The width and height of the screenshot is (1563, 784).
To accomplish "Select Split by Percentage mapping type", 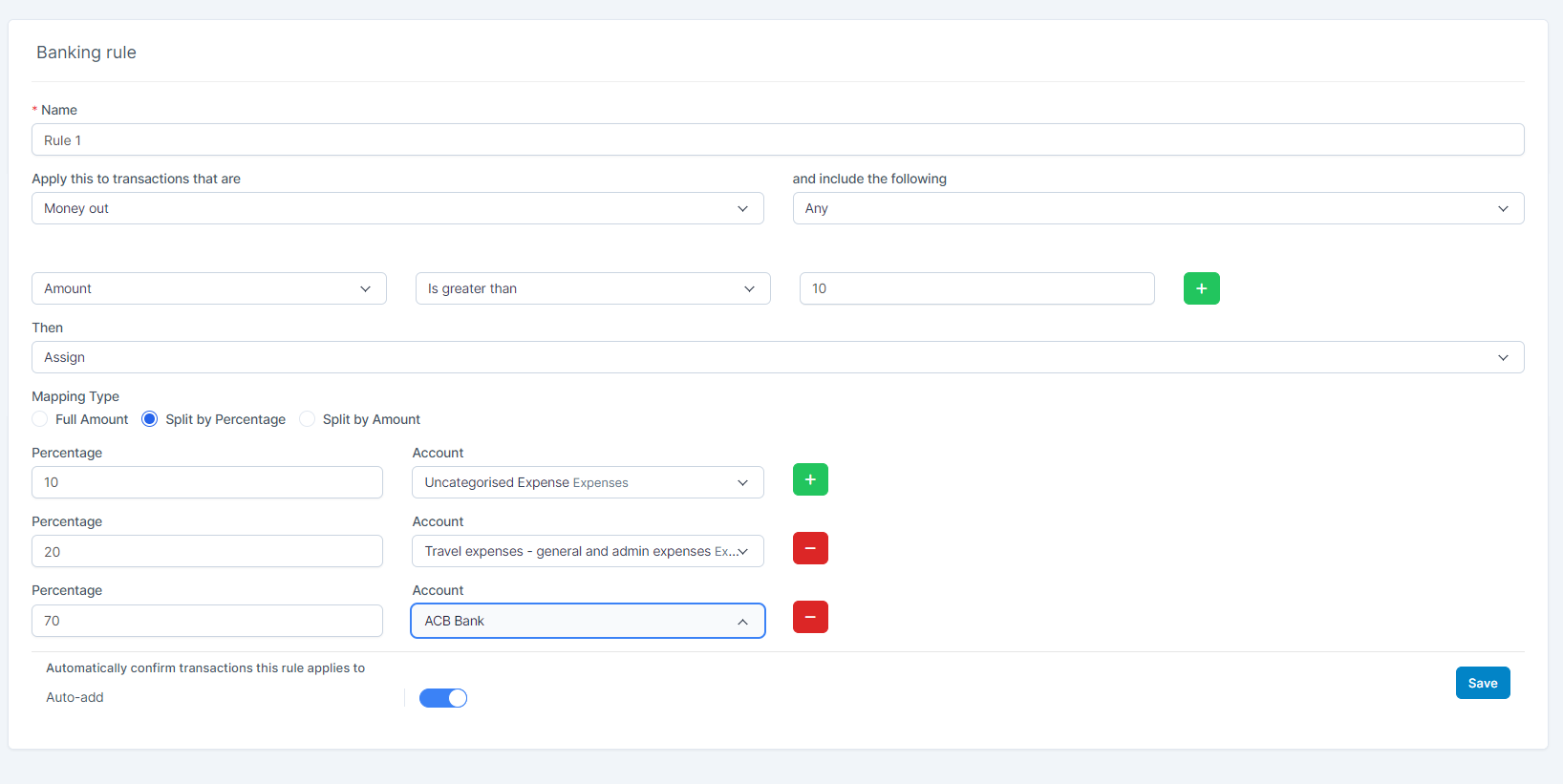I will pos(150,419).
